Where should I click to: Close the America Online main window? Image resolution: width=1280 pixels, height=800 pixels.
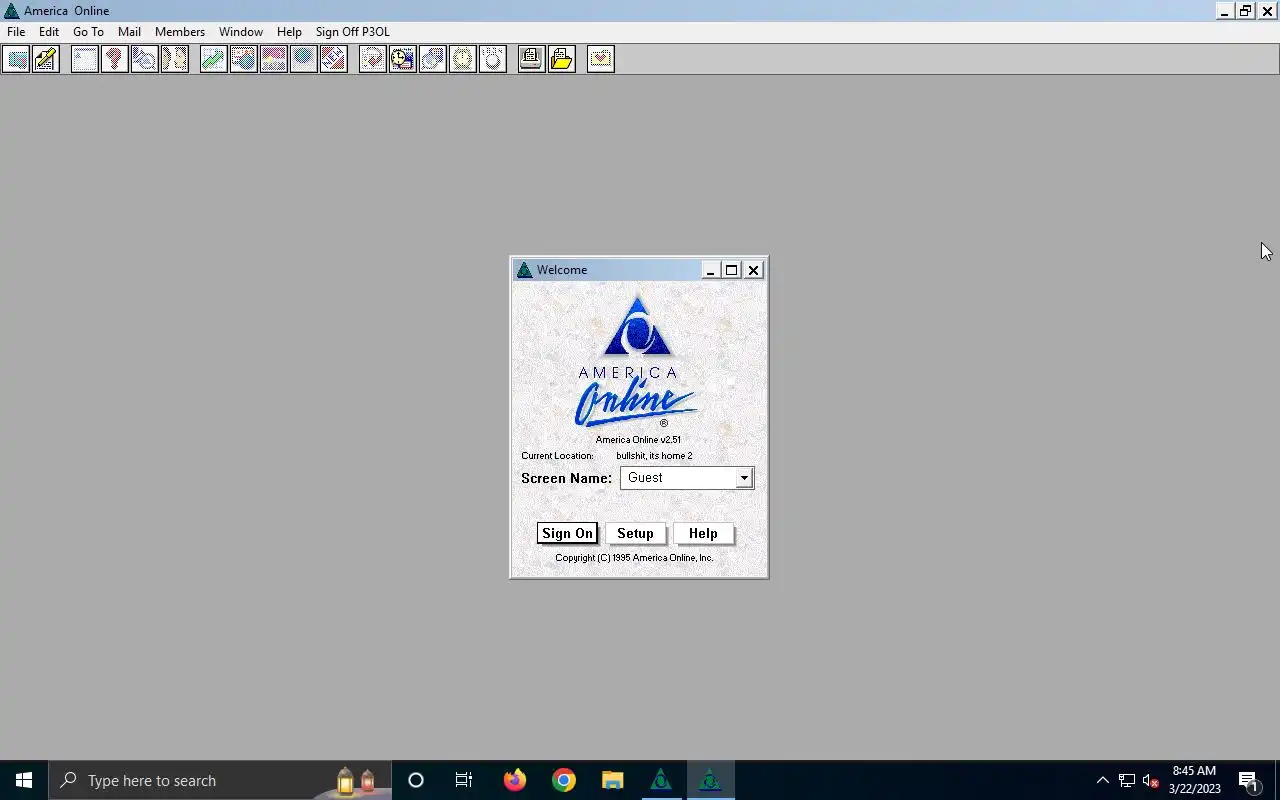1267,11
